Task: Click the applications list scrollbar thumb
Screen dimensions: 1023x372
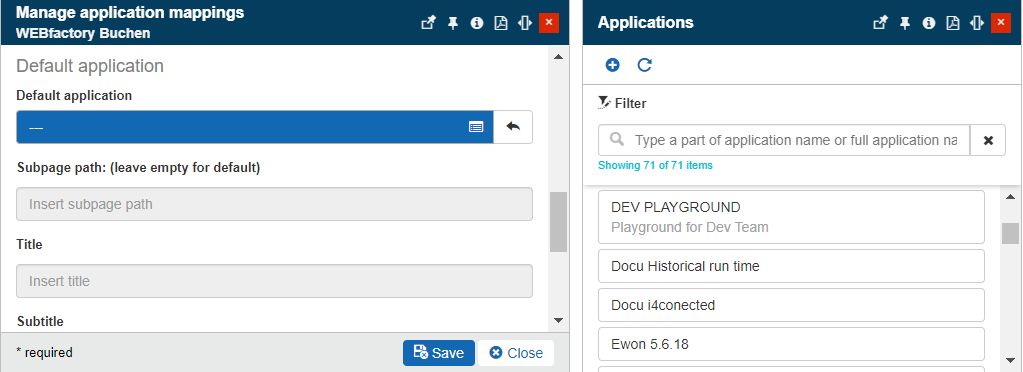Action: coord(1010,233)
